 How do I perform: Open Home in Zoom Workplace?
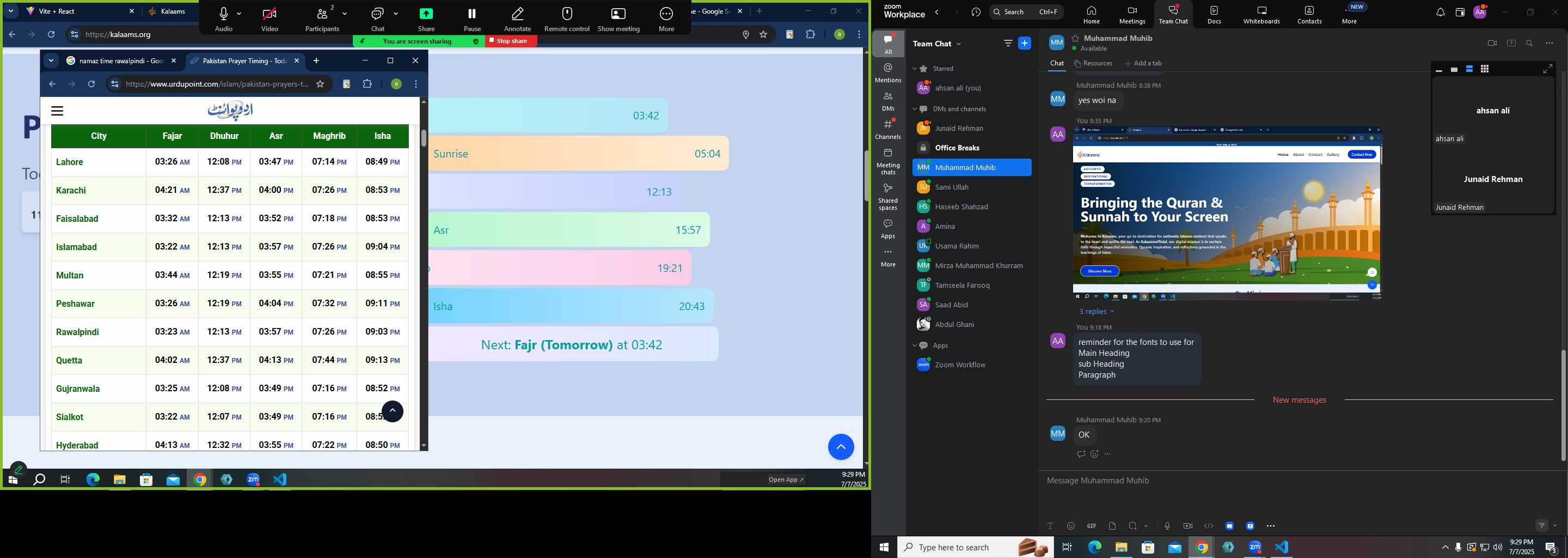point(1091,15)
